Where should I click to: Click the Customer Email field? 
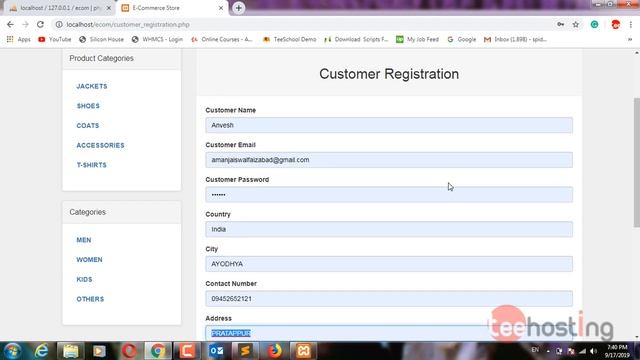click(x=389, y=160)
